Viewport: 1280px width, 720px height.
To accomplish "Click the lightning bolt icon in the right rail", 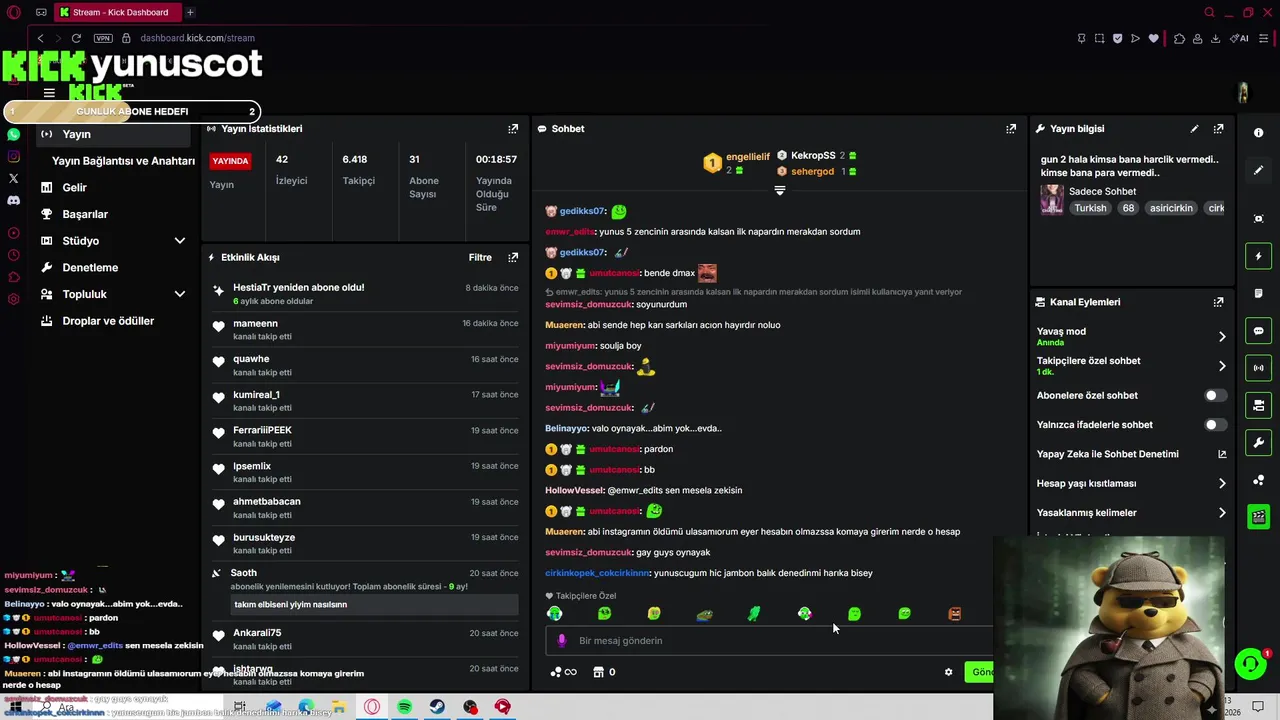I will (x=1258, y=257).
